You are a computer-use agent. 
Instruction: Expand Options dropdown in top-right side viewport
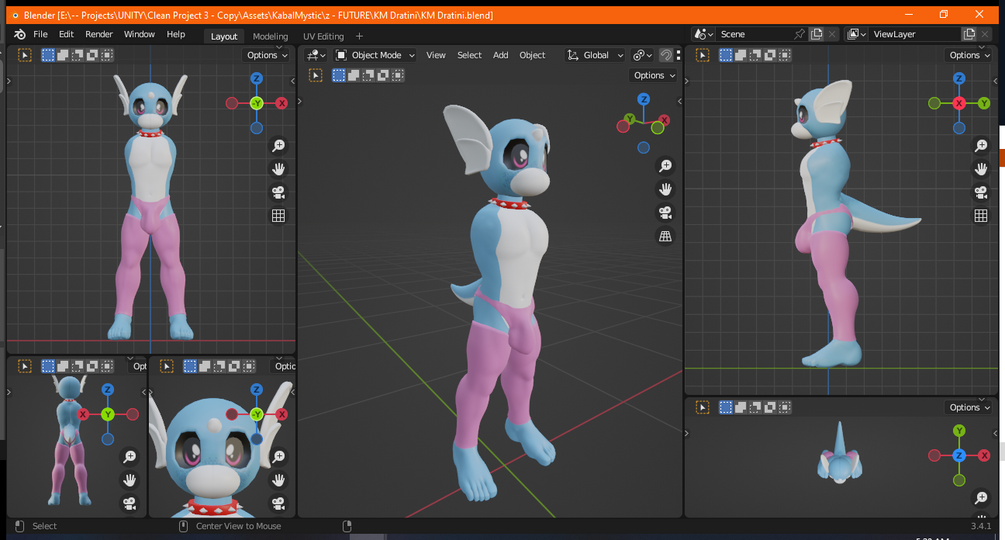point(969,55)
